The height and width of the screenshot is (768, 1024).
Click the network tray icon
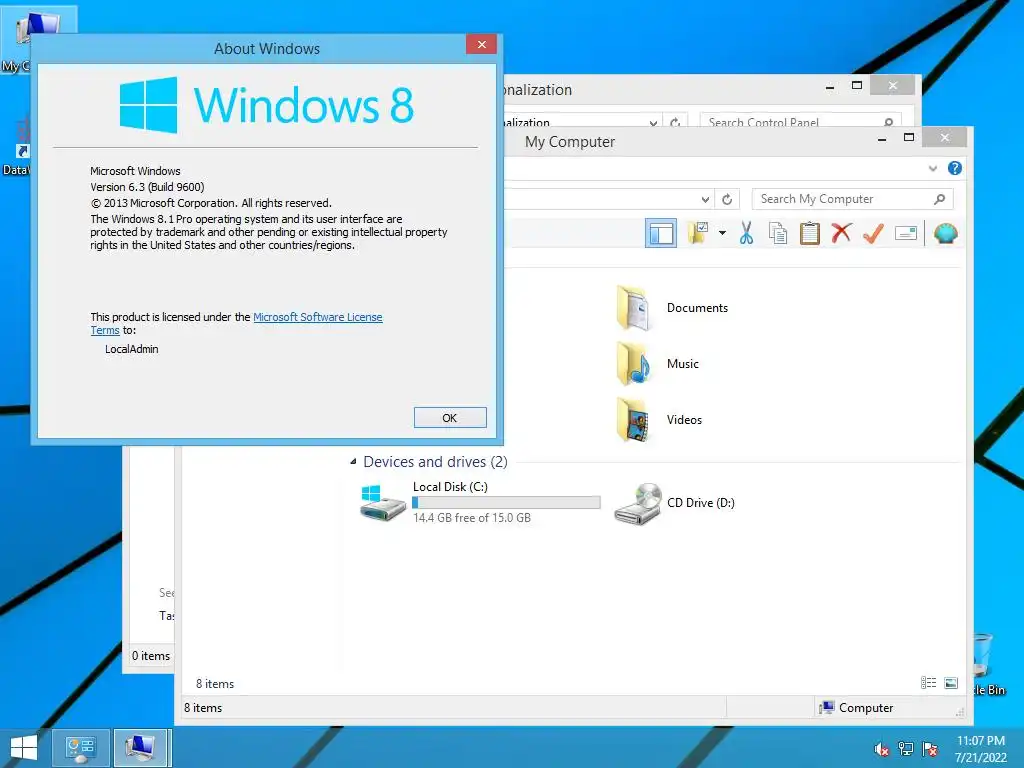coord(906,749)
